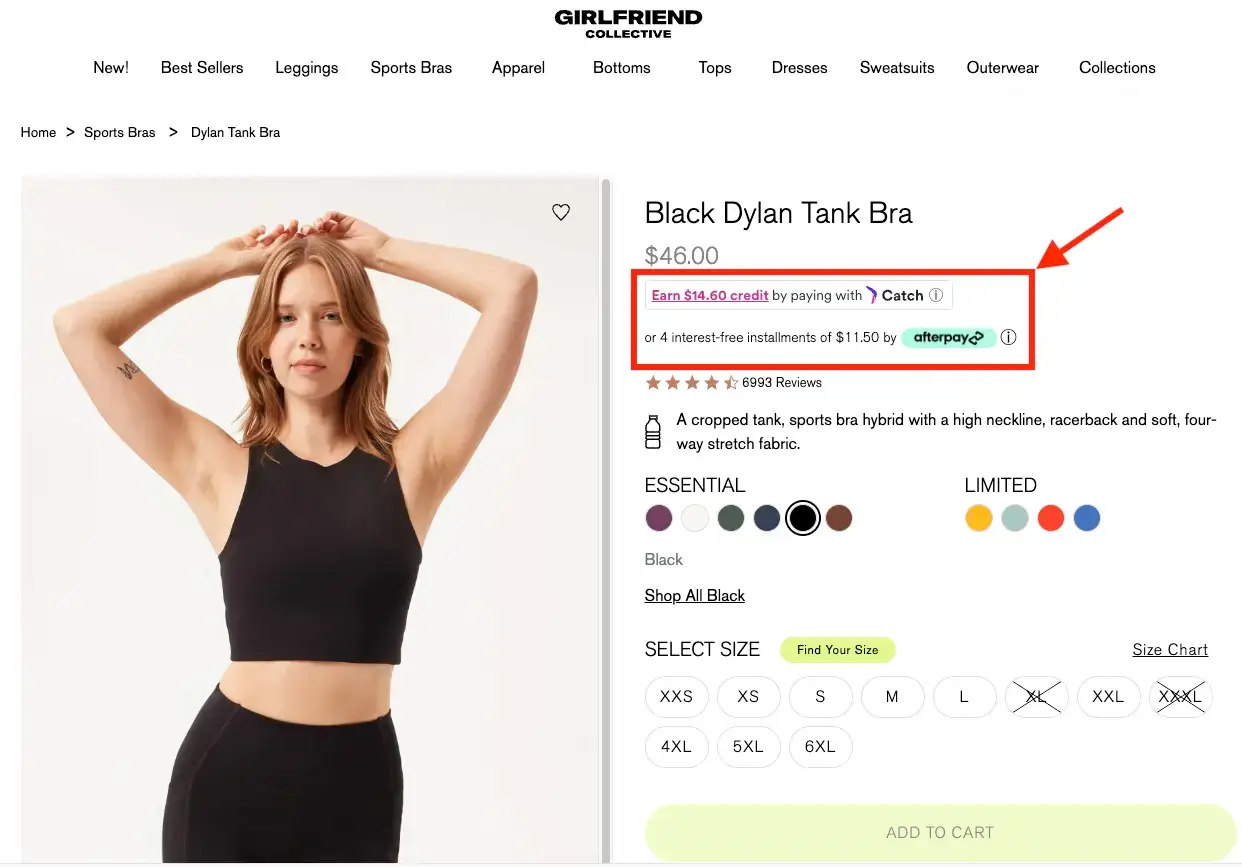Open the Sports Bras menu
The height and width of the screenshot is (867, 1242).
pyautogui.click(x=411, y=67)
